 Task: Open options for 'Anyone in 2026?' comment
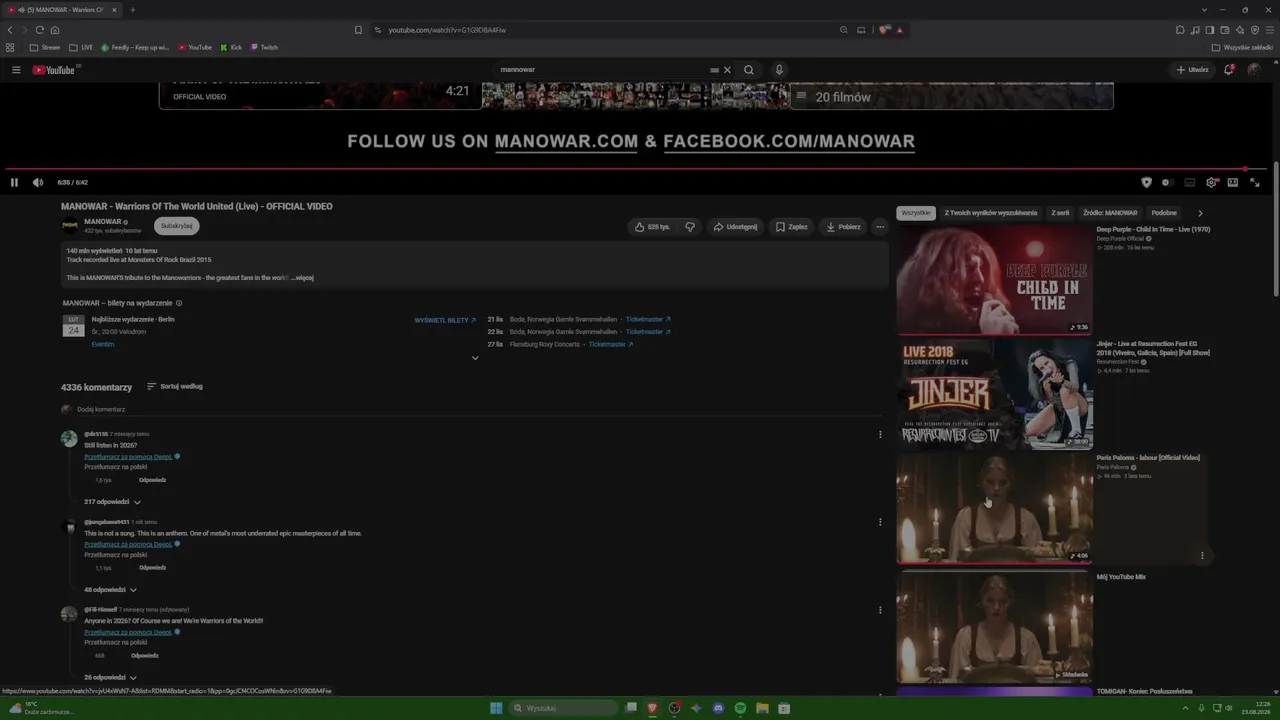click(x=880, y=610)
